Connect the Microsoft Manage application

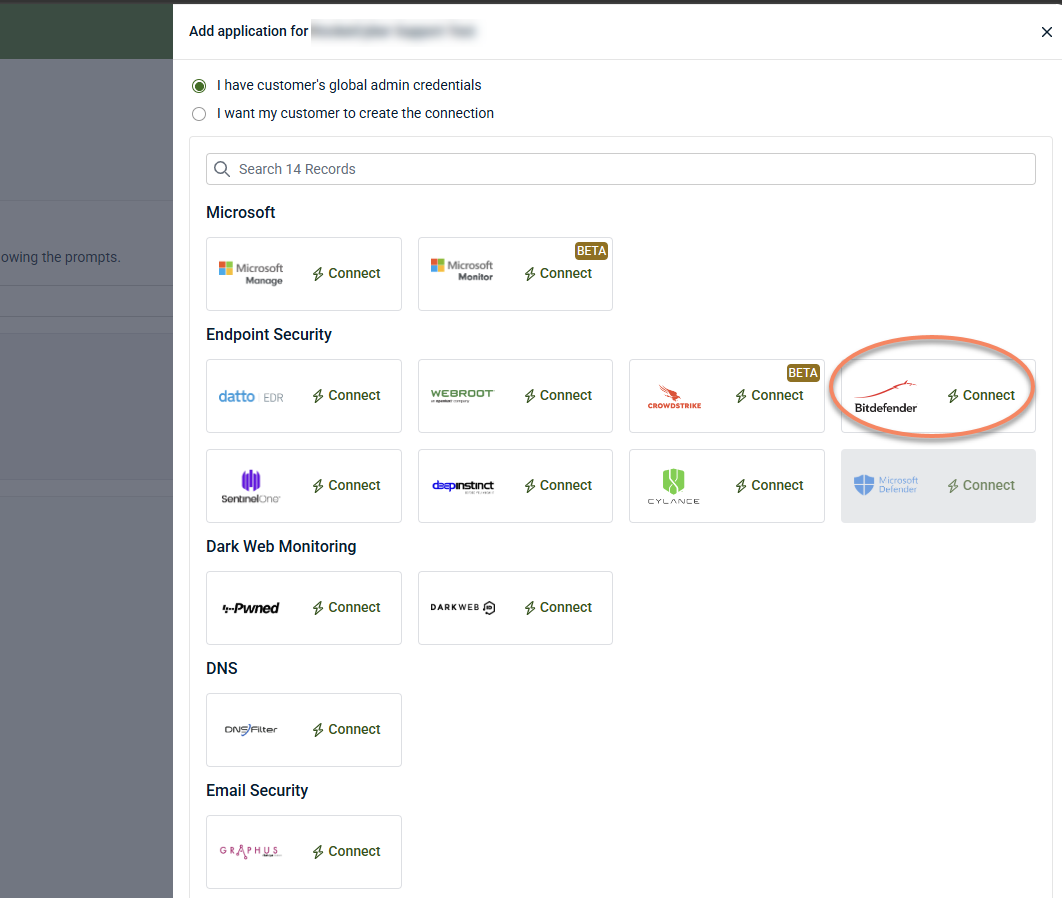click(x=346, y=274)
